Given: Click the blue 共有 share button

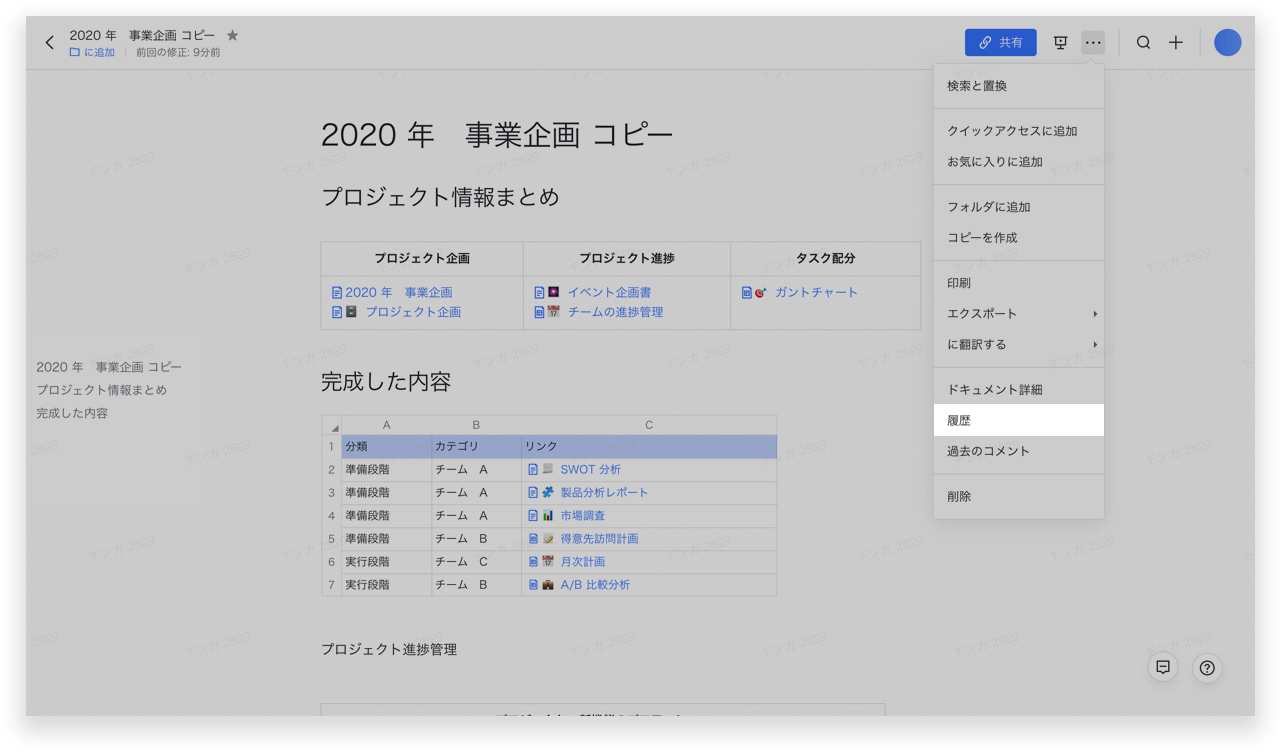Looking at the screenshot, I should (x=1000, y=43).
